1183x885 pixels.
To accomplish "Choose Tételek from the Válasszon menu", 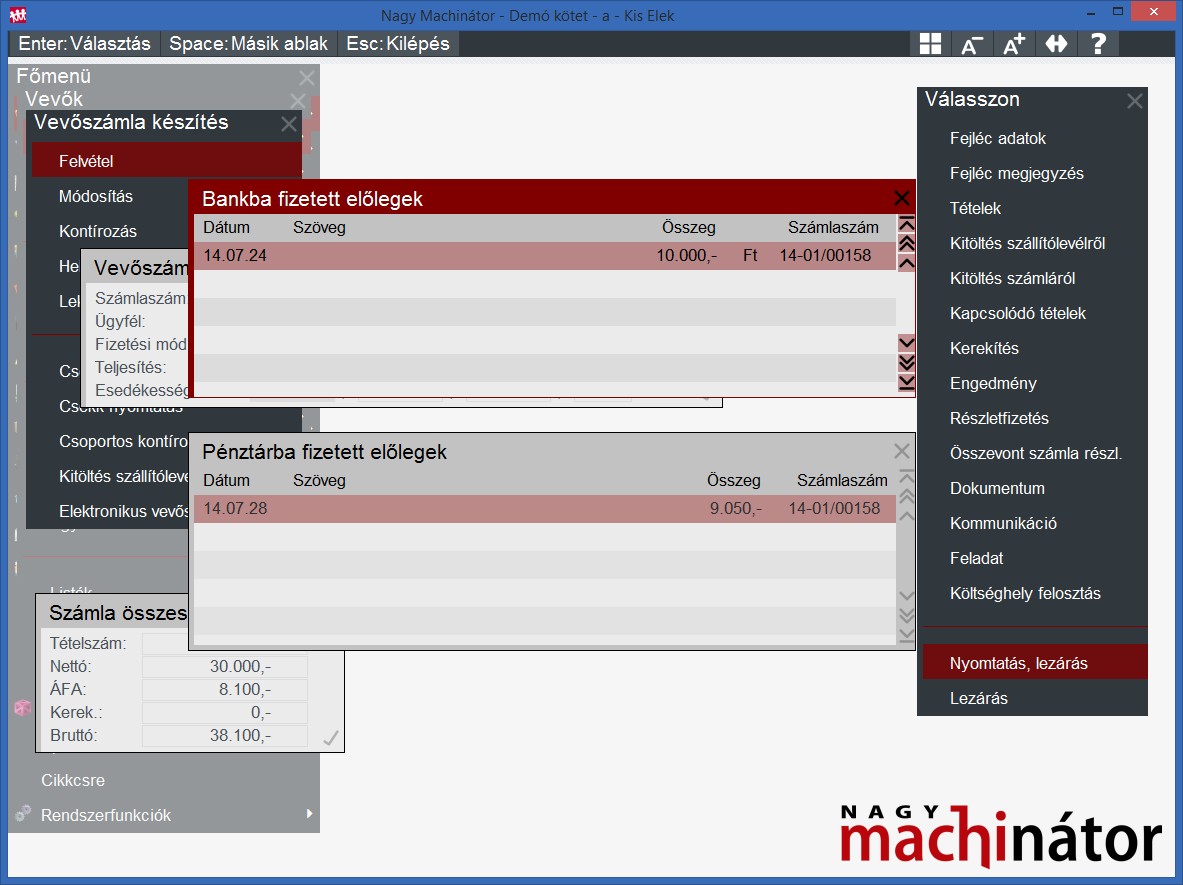I will point(975,208).
